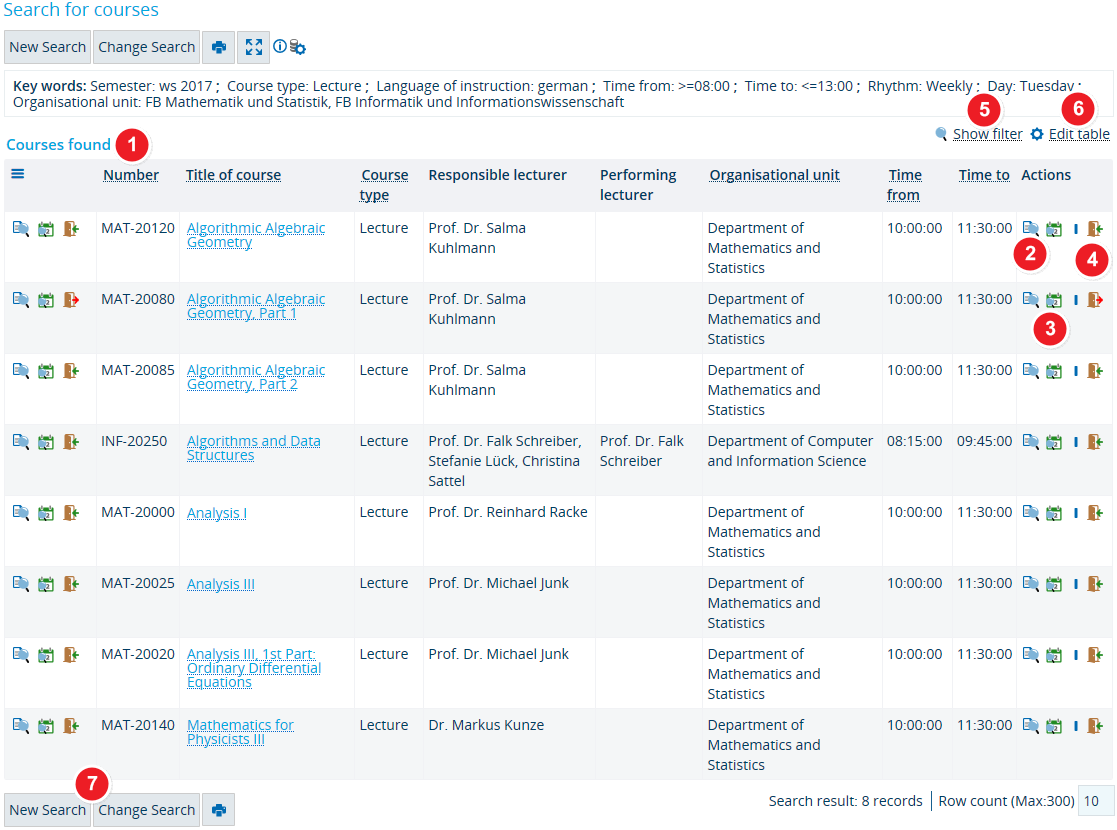
Task: Open the Analysis III course link
Action: [220, 584]
